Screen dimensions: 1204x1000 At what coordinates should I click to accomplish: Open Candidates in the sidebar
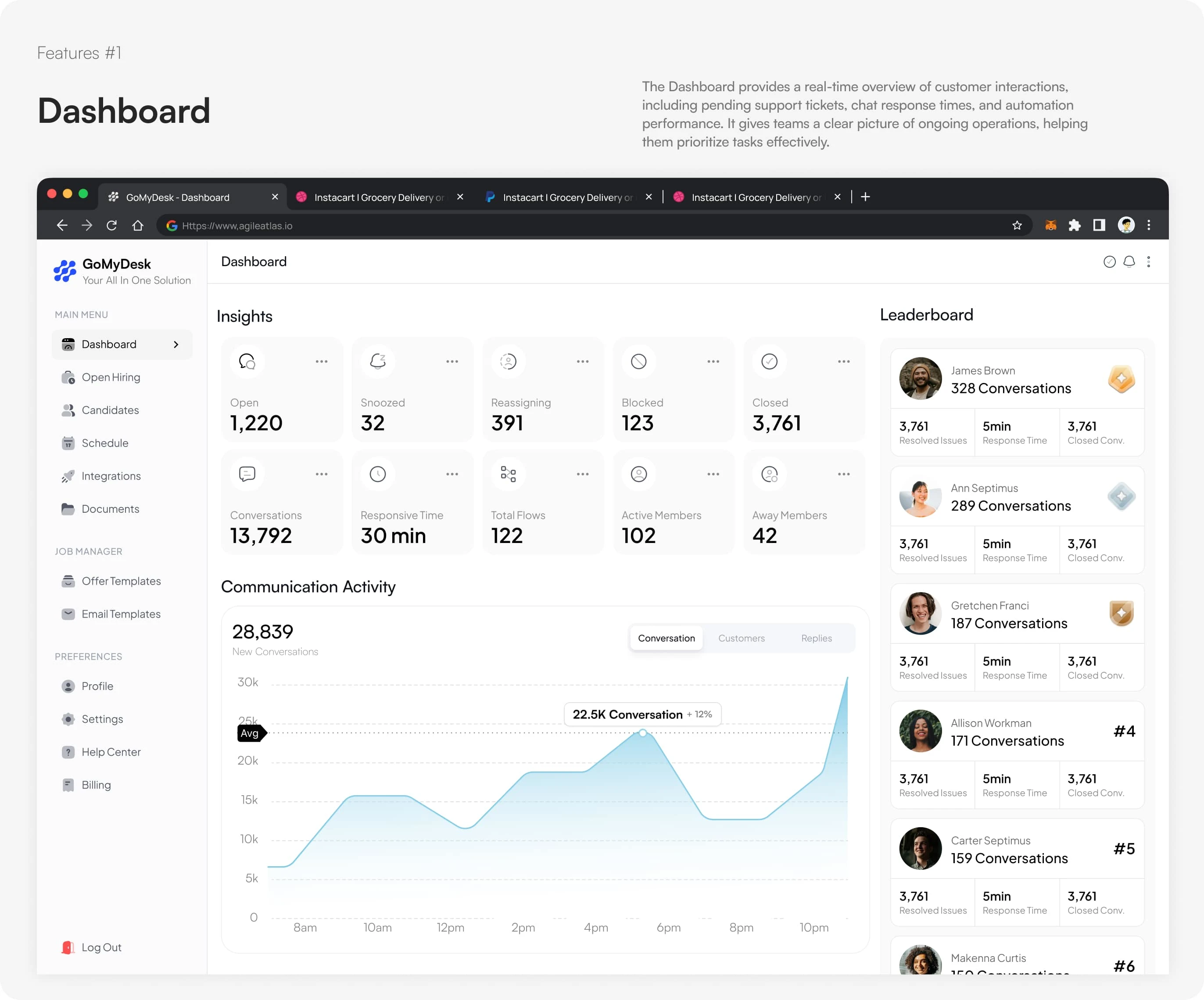122,411
